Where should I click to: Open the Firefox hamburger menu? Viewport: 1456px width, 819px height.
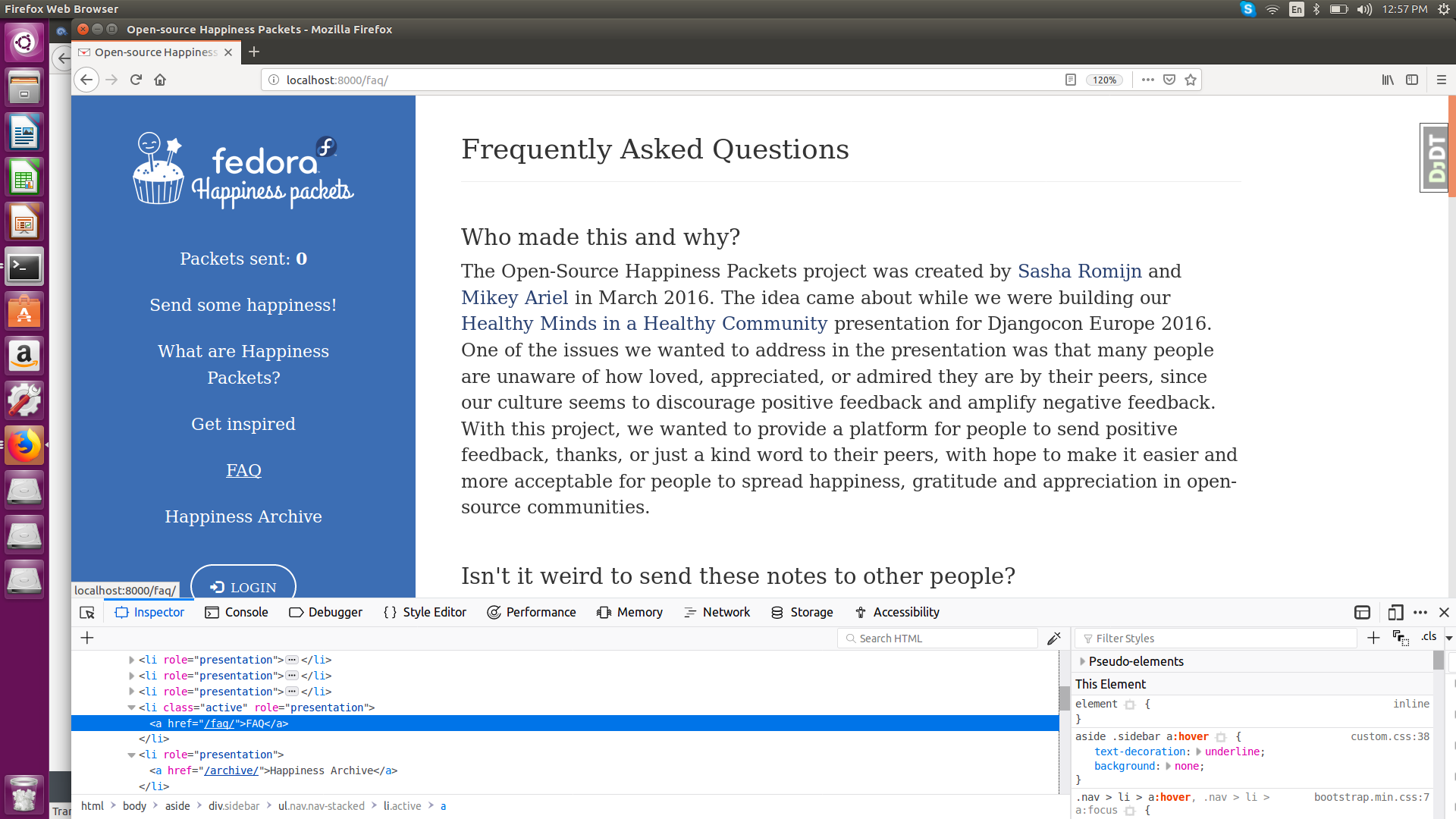[1442, 80]
